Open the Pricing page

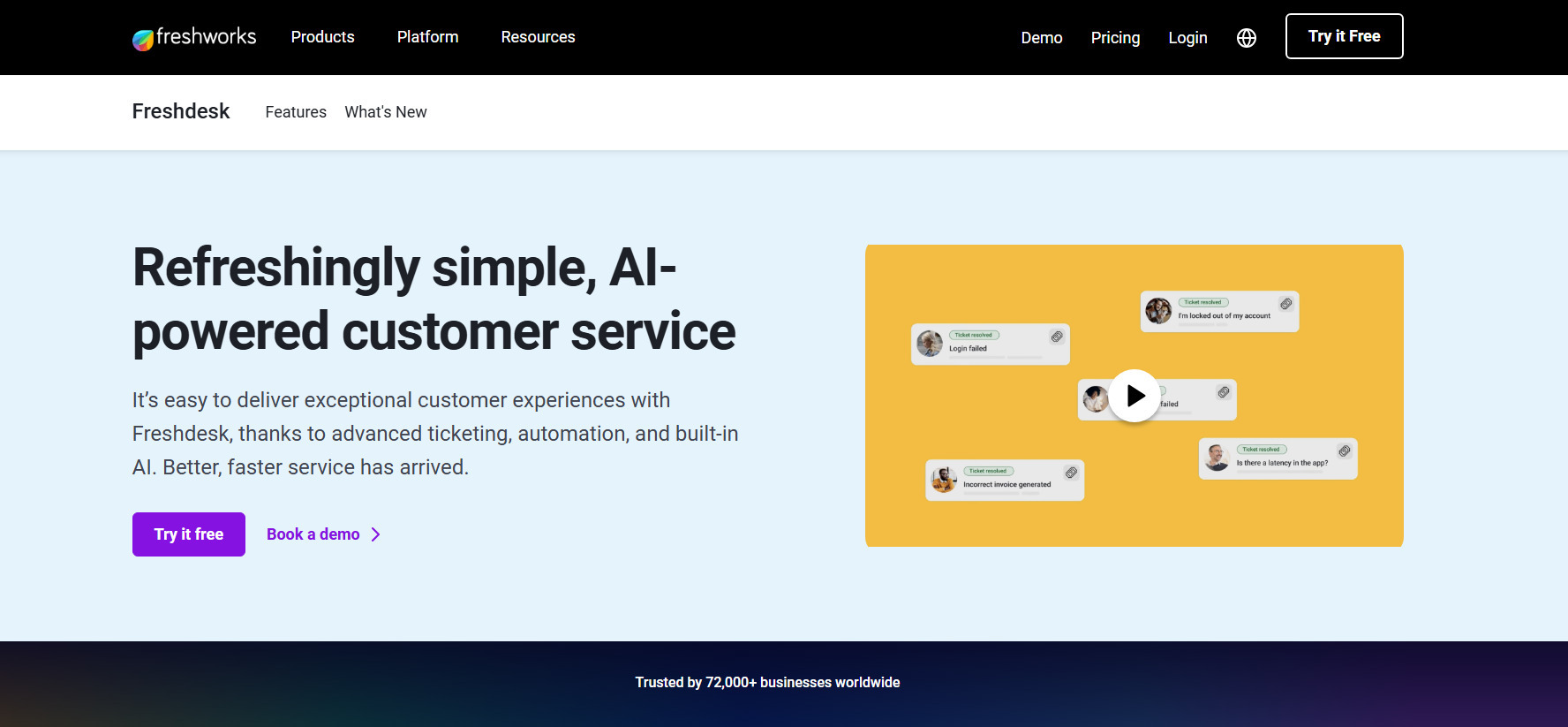click(x=1116, y=38)
